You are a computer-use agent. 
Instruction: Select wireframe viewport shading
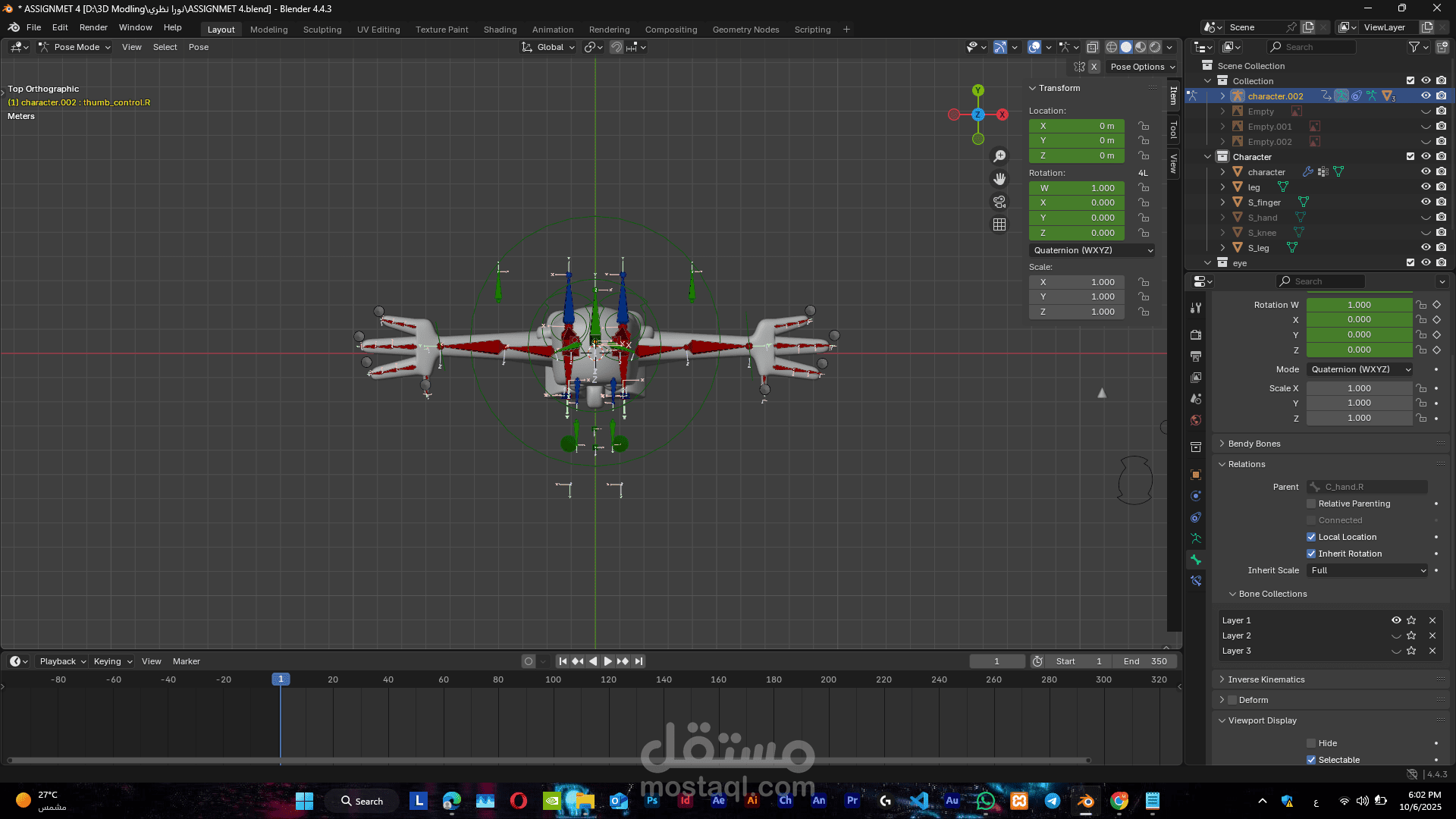coord(1112,47)
